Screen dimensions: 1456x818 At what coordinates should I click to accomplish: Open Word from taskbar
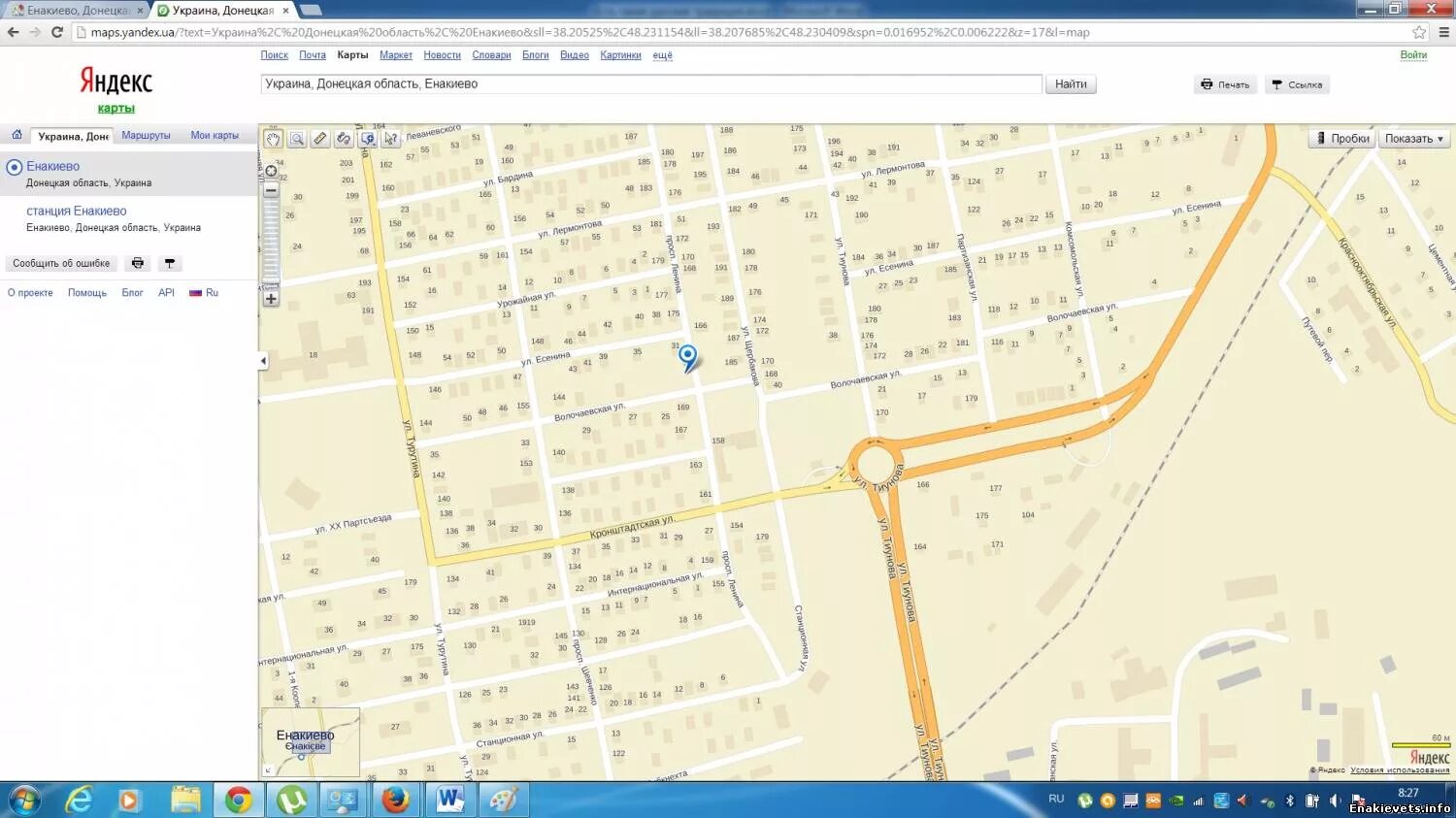point(449,801)
